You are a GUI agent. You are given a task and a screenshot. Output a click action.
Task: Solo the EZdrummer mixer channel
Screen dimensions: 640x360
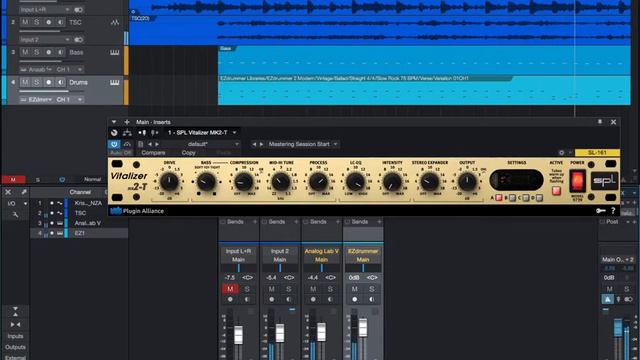point(371,289)
